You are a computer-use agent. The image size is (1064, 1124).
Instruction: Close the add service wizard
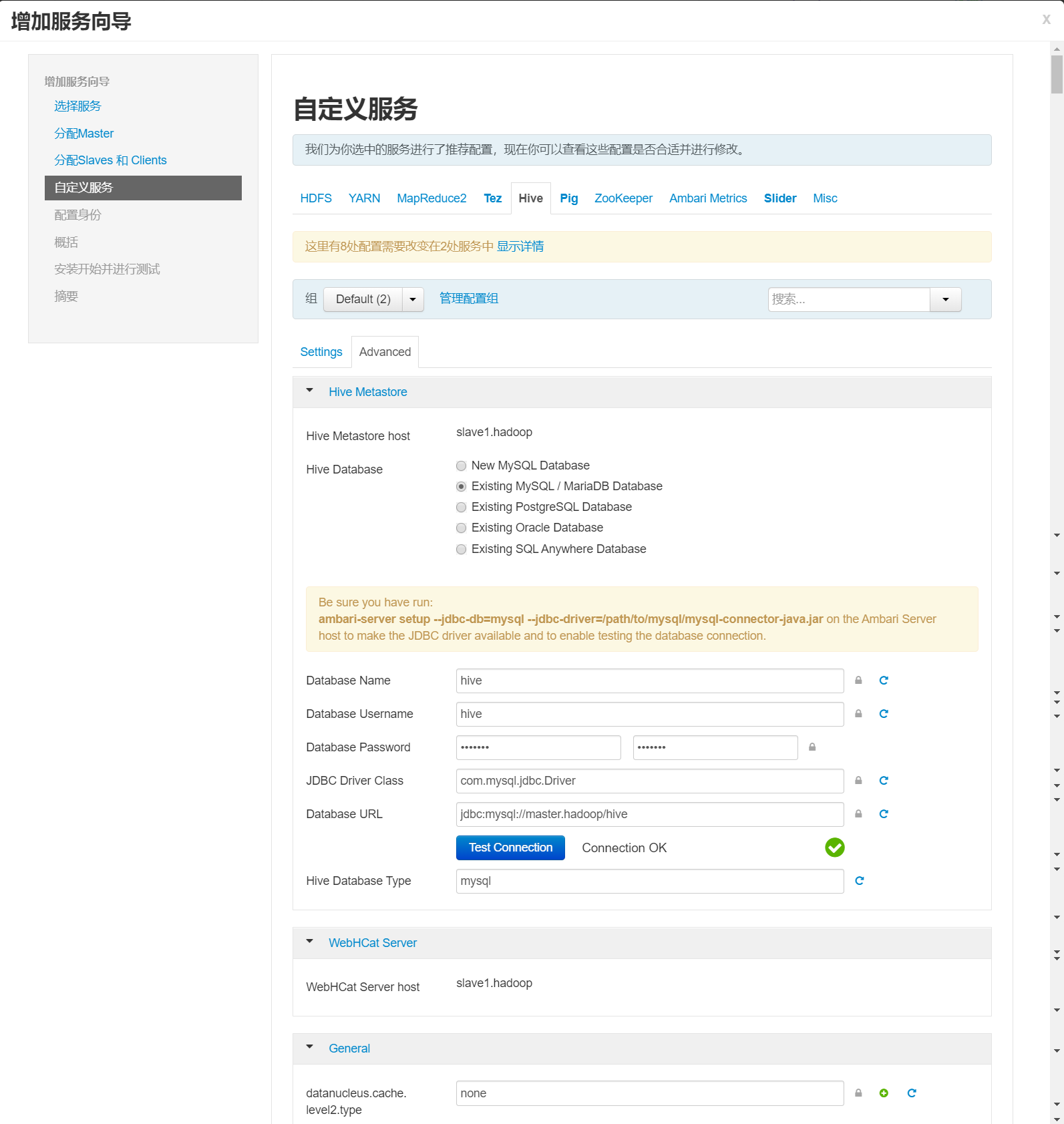tap(1047, 19)
